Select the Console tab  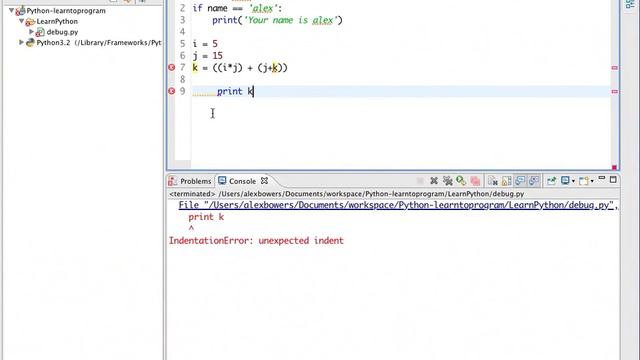tap(242, 181)
